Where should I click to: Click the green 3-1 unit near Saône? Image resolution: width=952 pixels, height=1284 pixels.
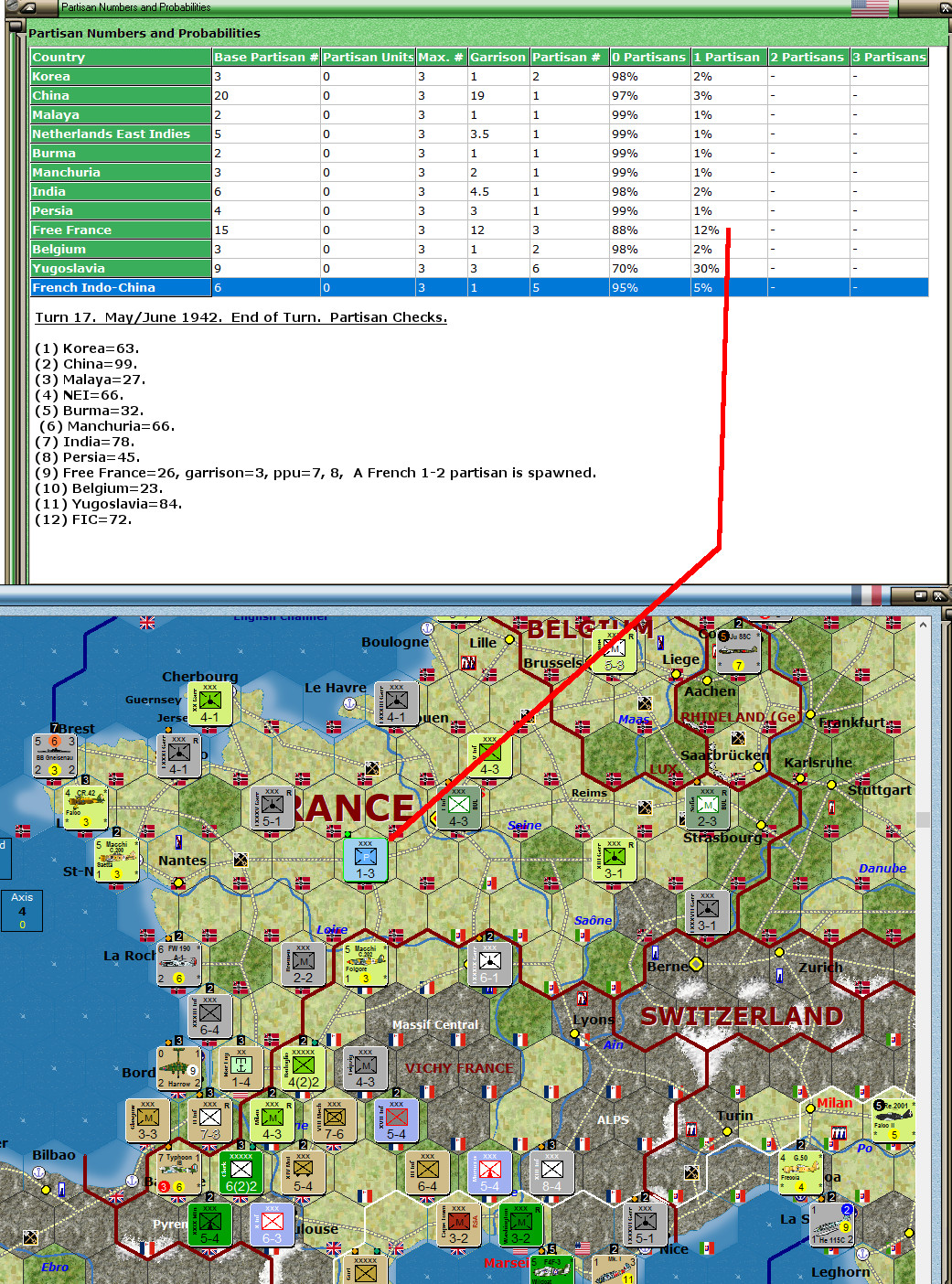click(x=615, y=860)
